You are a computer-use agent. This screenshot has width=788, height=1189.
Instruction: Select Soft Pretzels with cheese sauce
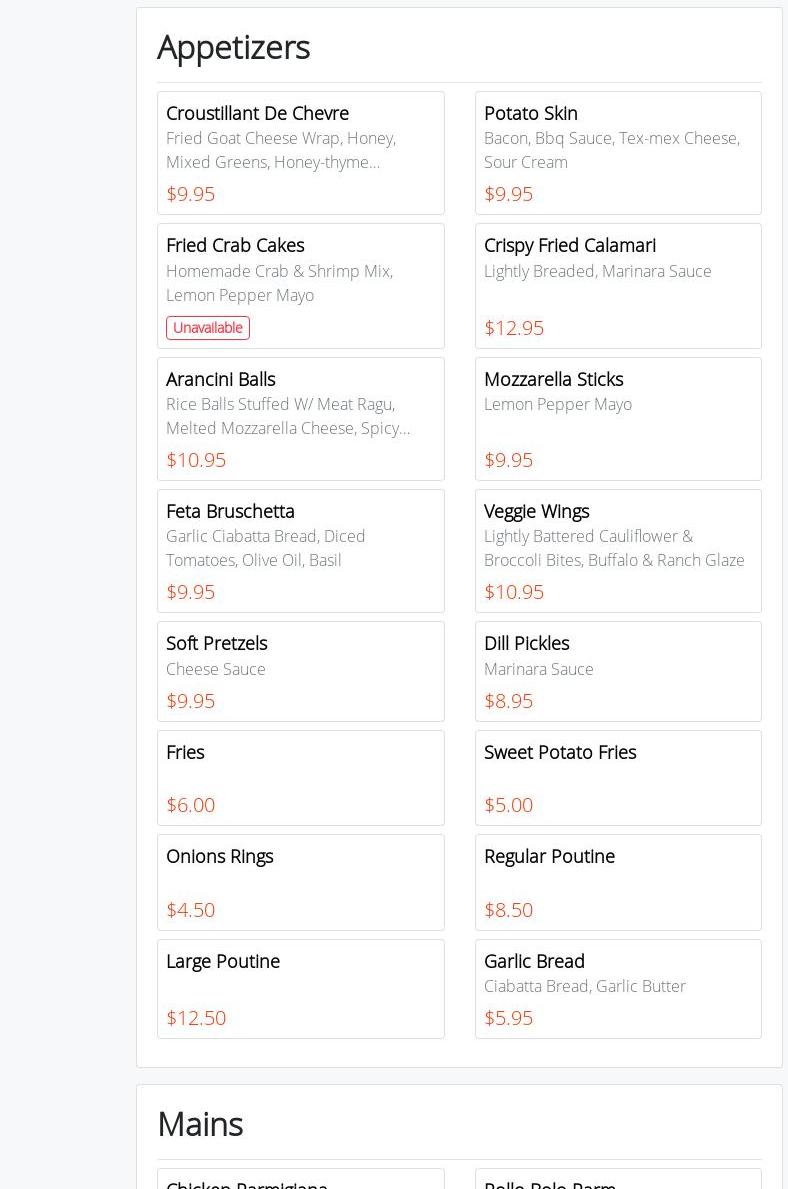tap(300, 671)
